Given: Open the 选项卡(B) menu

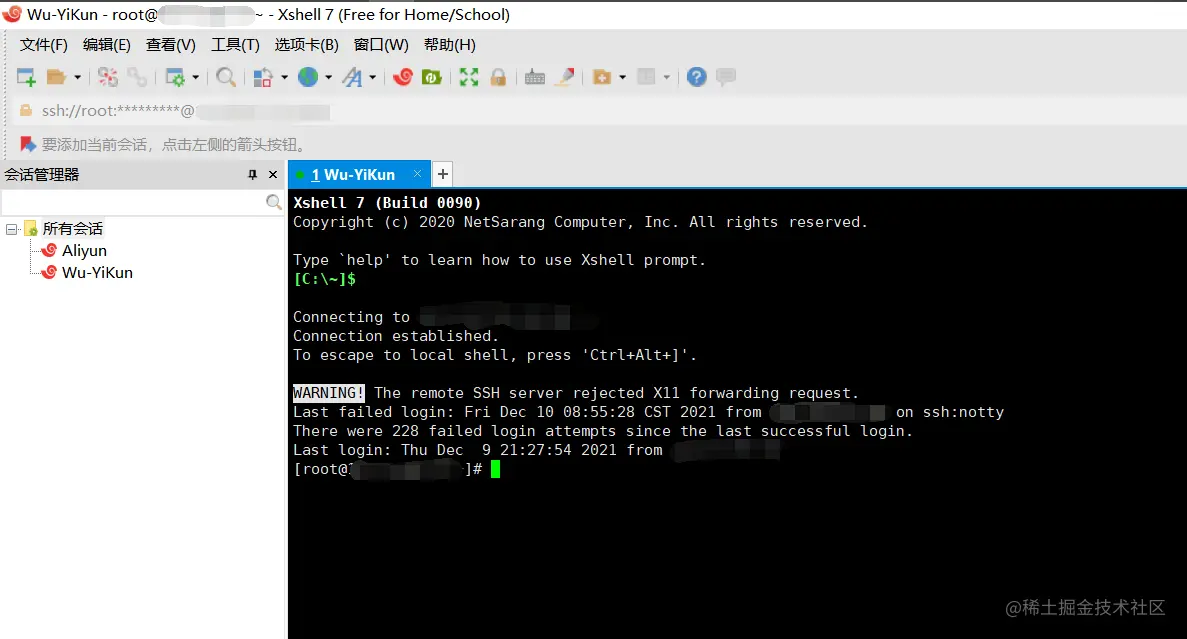Looking at the screenshot, I should tap(306, 45).
